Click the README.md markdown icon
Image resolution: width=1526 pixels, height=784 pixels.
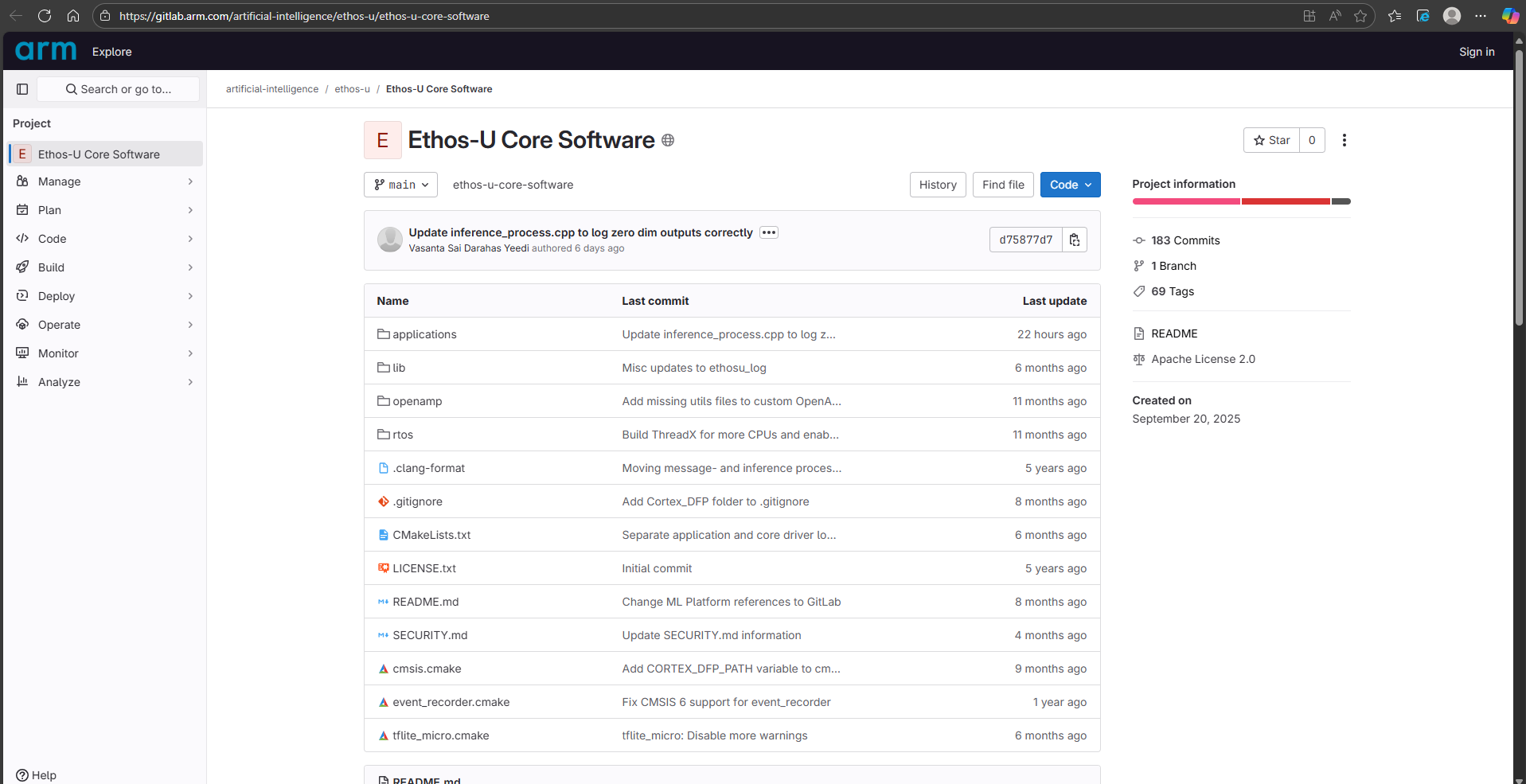pos(384,602)
